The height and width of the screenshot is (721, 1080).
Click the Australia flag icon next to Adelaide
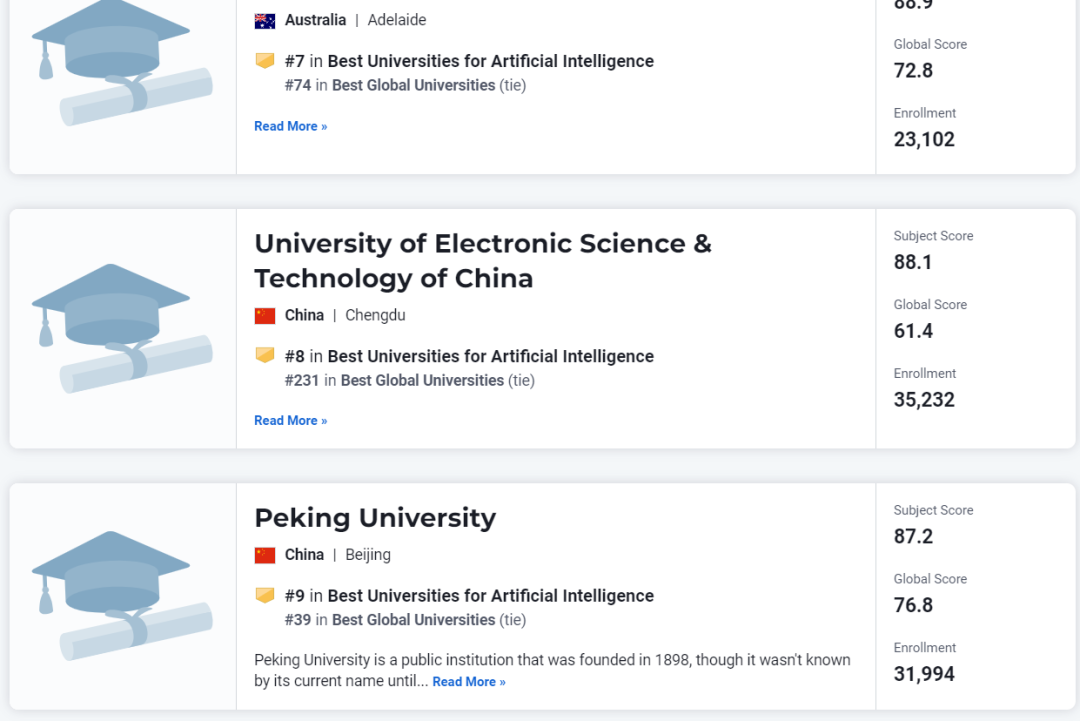click(x=265, y=20)
